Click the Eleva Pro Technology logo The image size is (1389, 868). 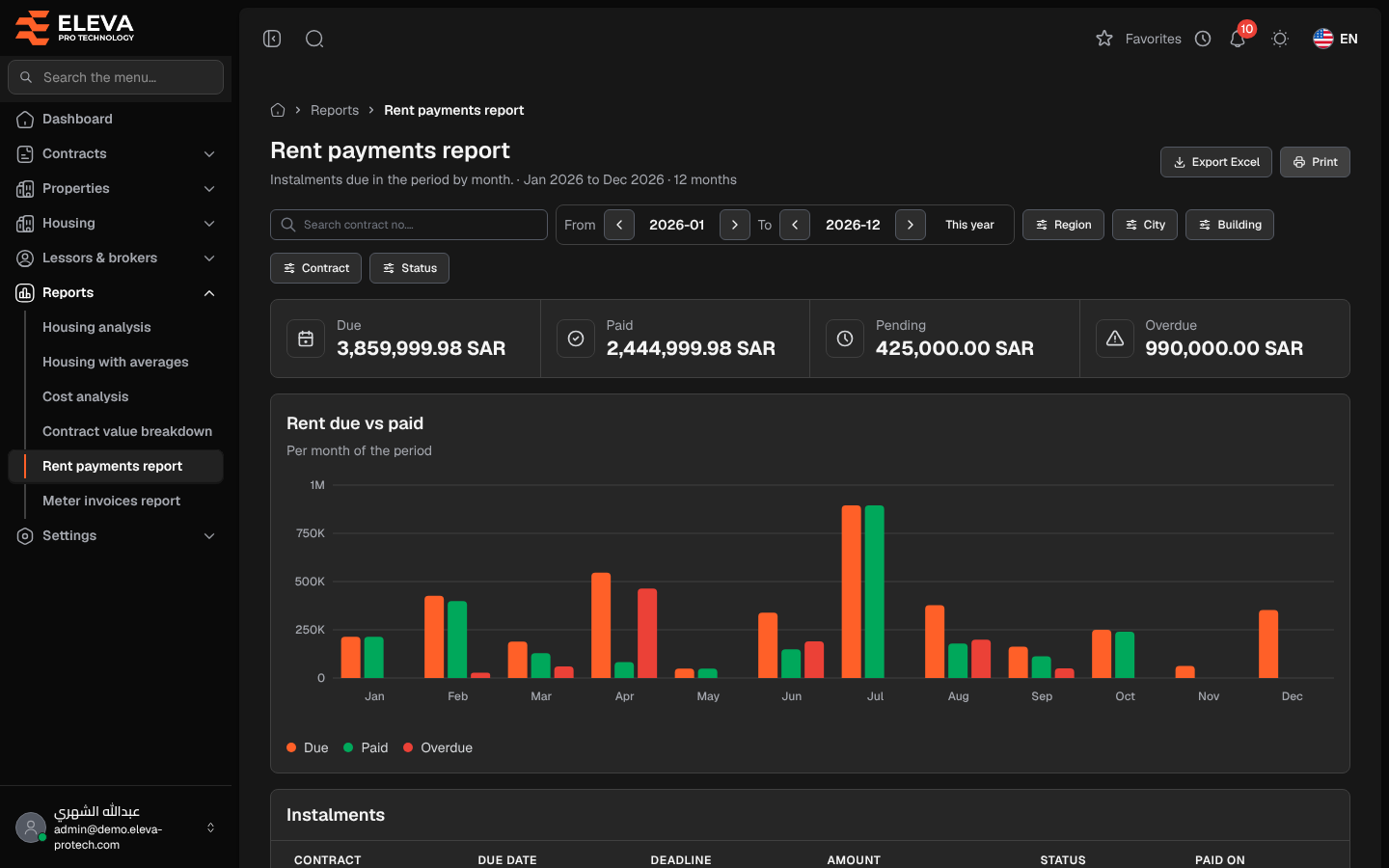click(74, 28)
